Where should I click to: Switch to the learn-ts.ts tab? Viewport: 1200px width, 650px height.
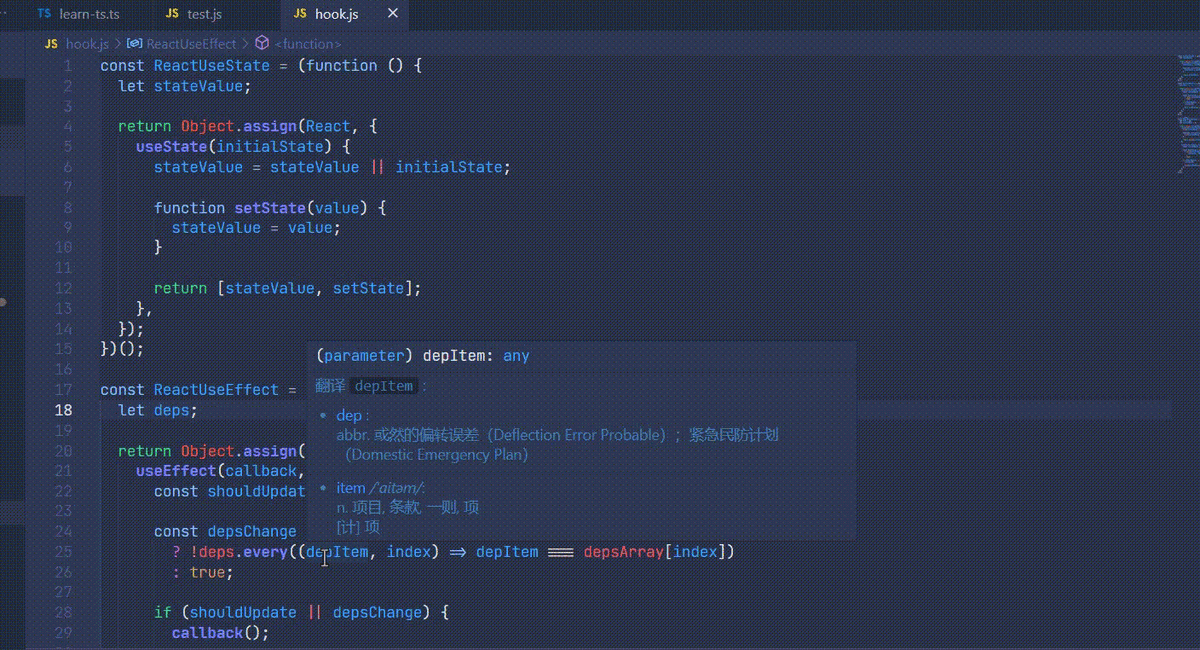coord(76,14)
